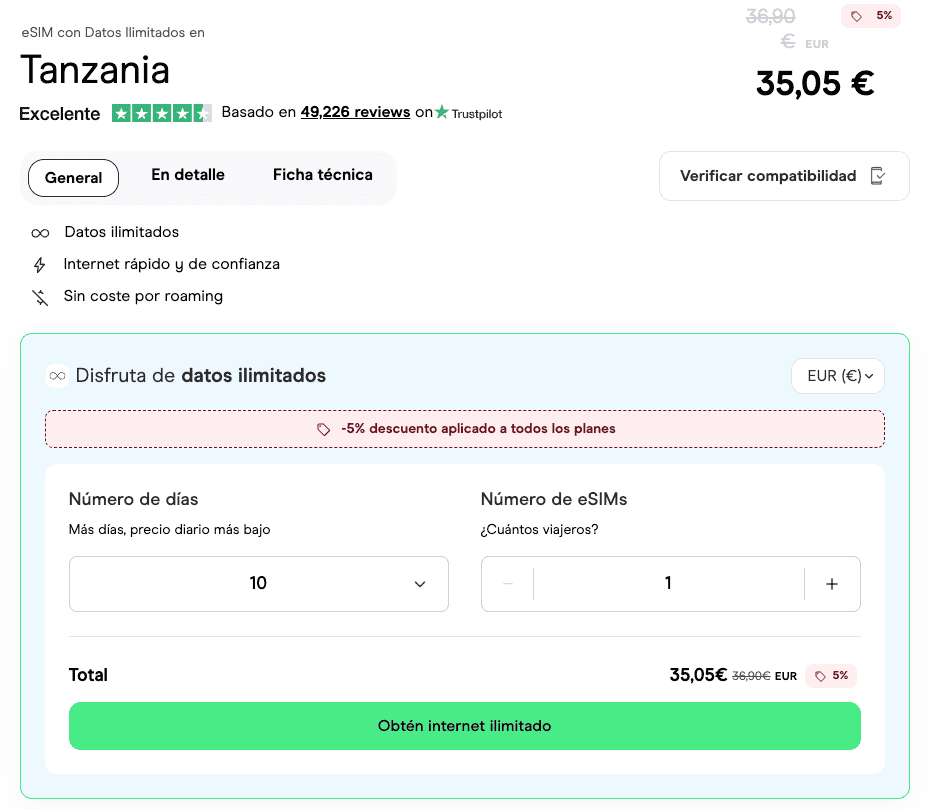Click the 5% discount badge at top right
This screenshot has width=930, height=810.
pyautogui.click(x=871, y=16)
